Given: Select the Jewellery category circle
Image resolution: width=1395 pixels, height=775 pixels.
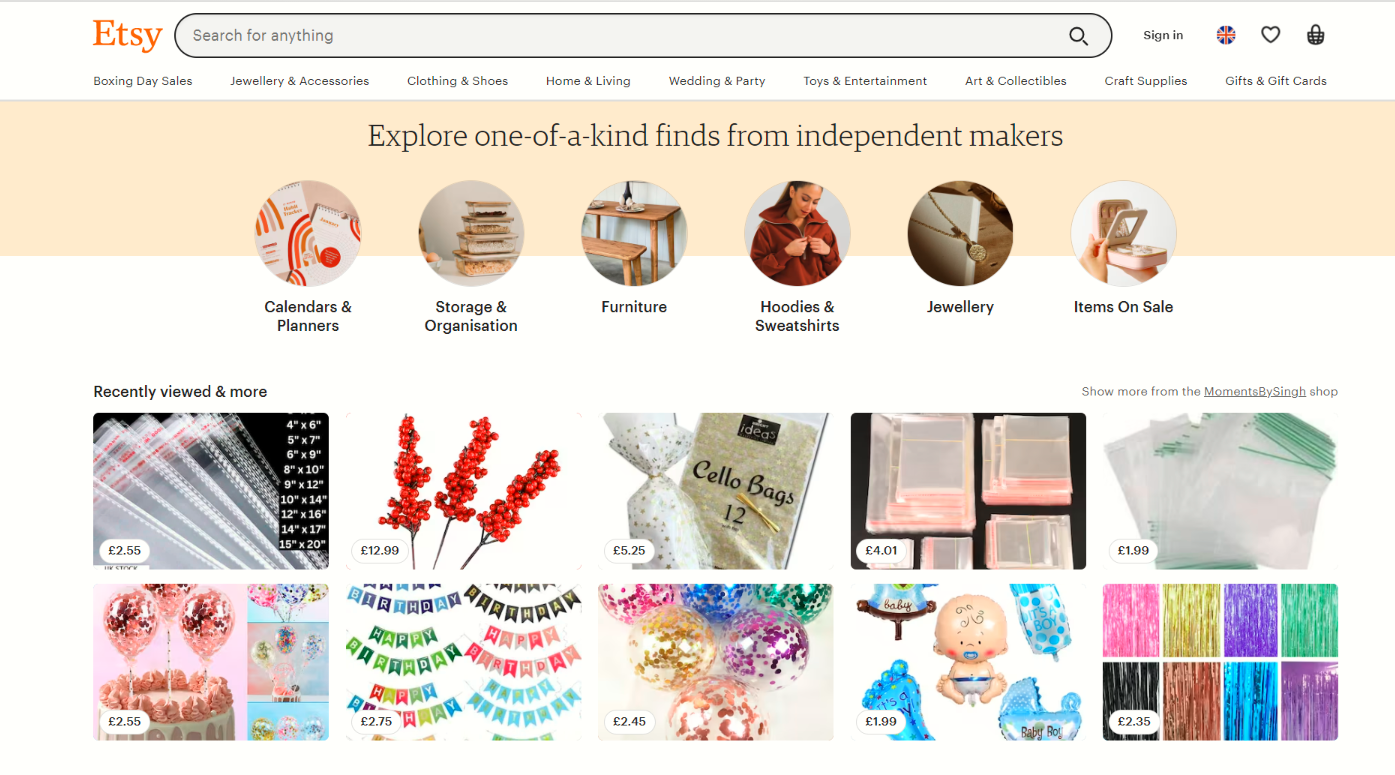Looking at the screenshot, I should pyautogui.click(x=960, y=233).
